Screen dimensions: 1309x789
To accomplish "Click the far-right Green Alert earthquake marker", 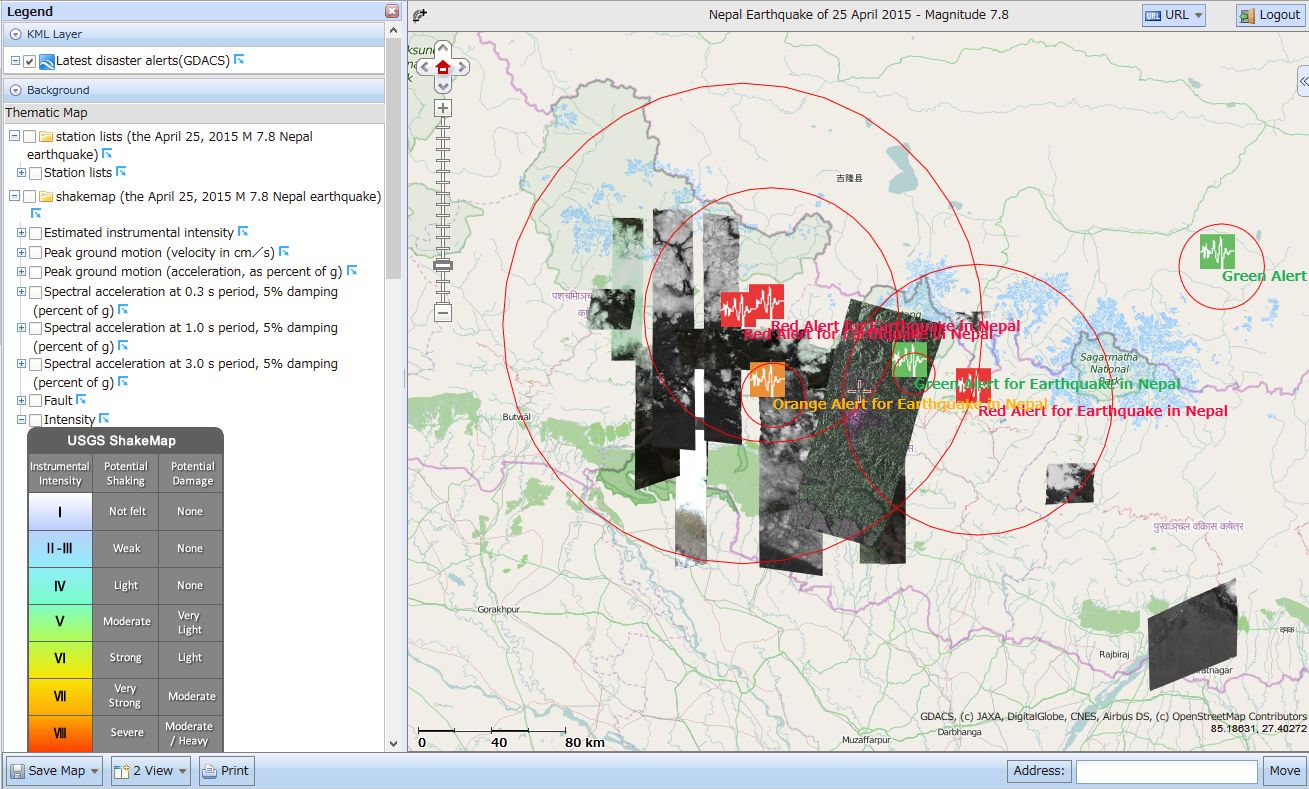I will 1217,251.
